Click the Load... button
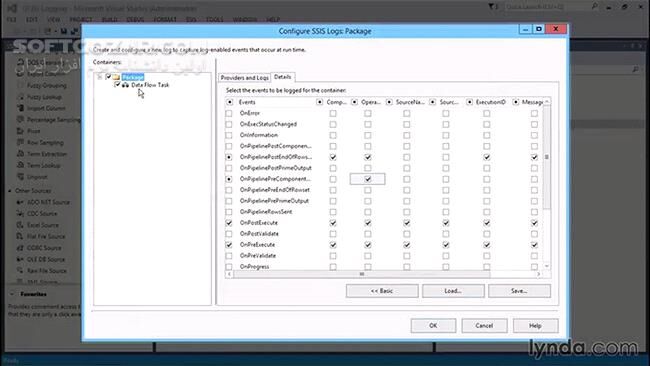This screenshot has height=366, width=650. [x=453, y=291]
